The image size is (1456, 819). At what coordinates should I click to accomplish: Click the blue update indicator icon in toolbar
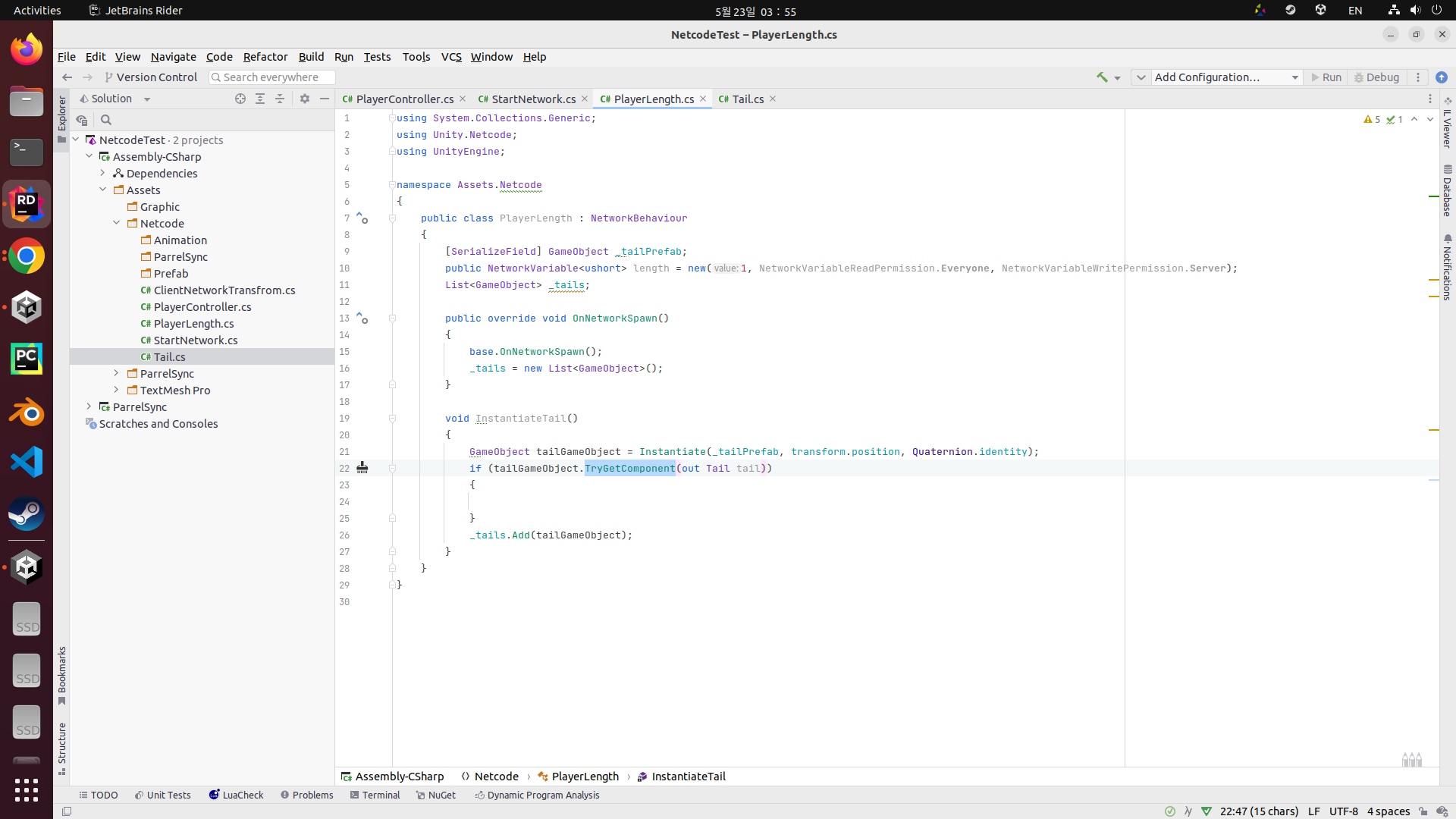pyautogui.click(x=1442, y=77)
